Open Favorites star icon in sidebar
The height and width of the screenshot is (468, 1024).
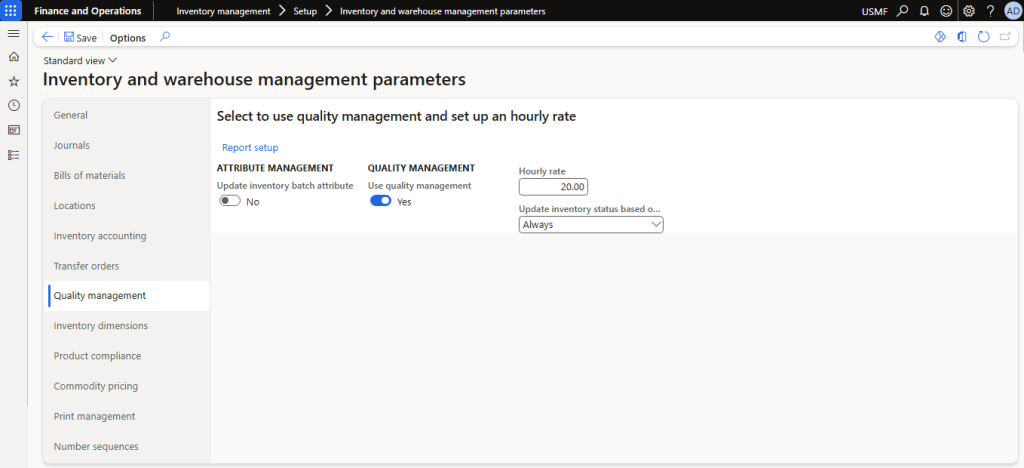(13, 81)
